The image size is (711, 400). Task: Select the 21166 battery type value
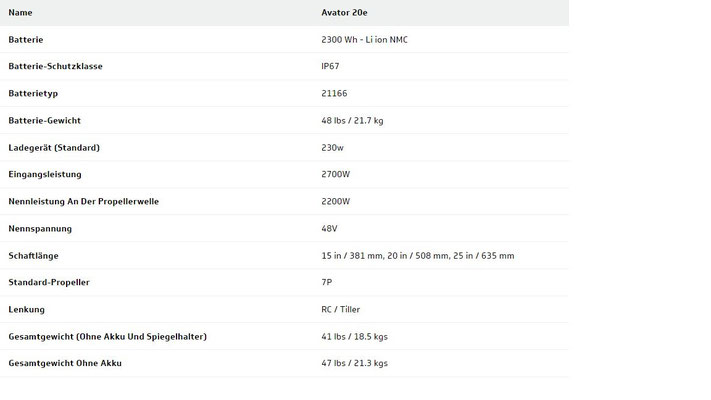(x=334, y=93)
